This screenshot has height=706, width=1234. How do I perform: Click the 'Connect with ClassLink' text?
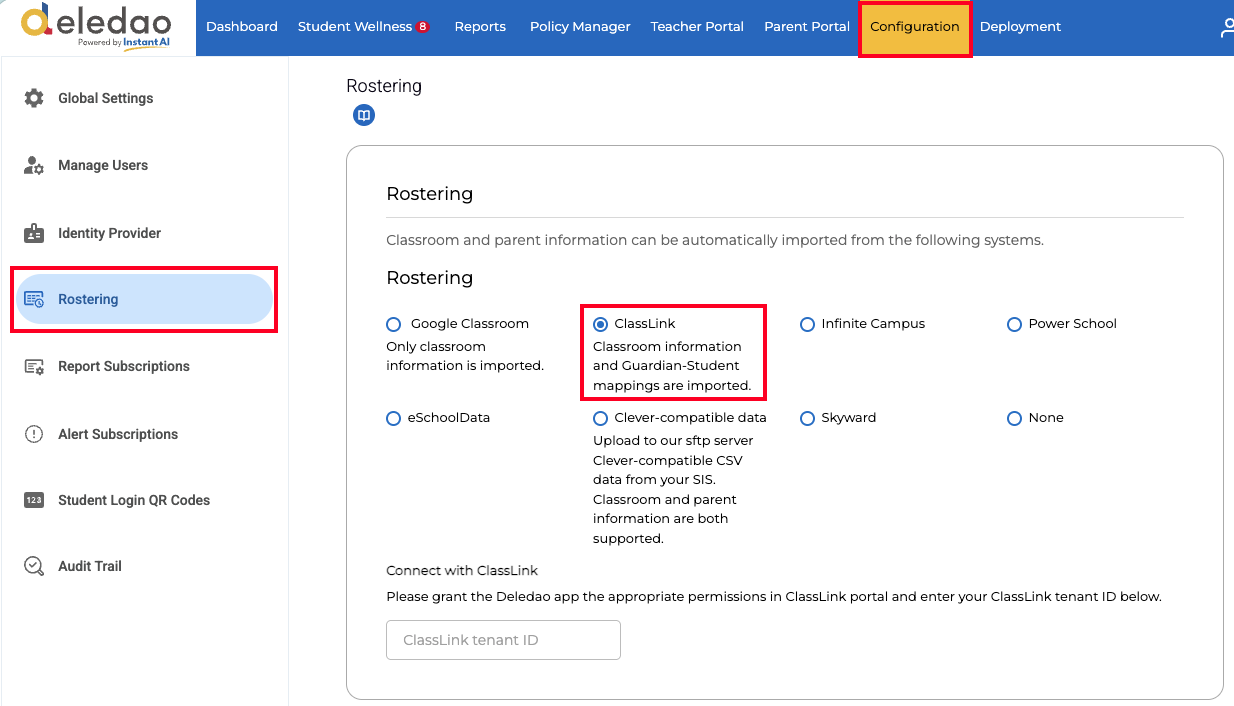click(x=462, y=571)
